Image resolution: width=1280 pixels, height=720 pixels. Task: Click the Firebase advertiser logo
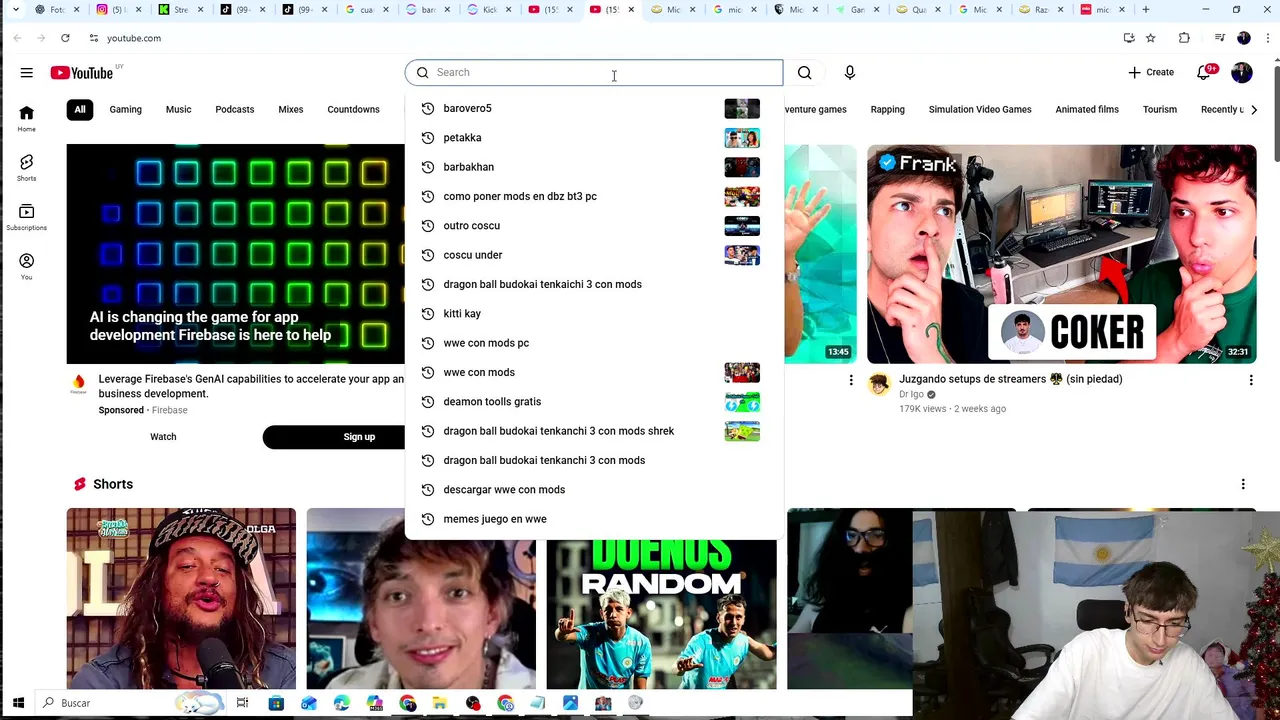(78, 385)
